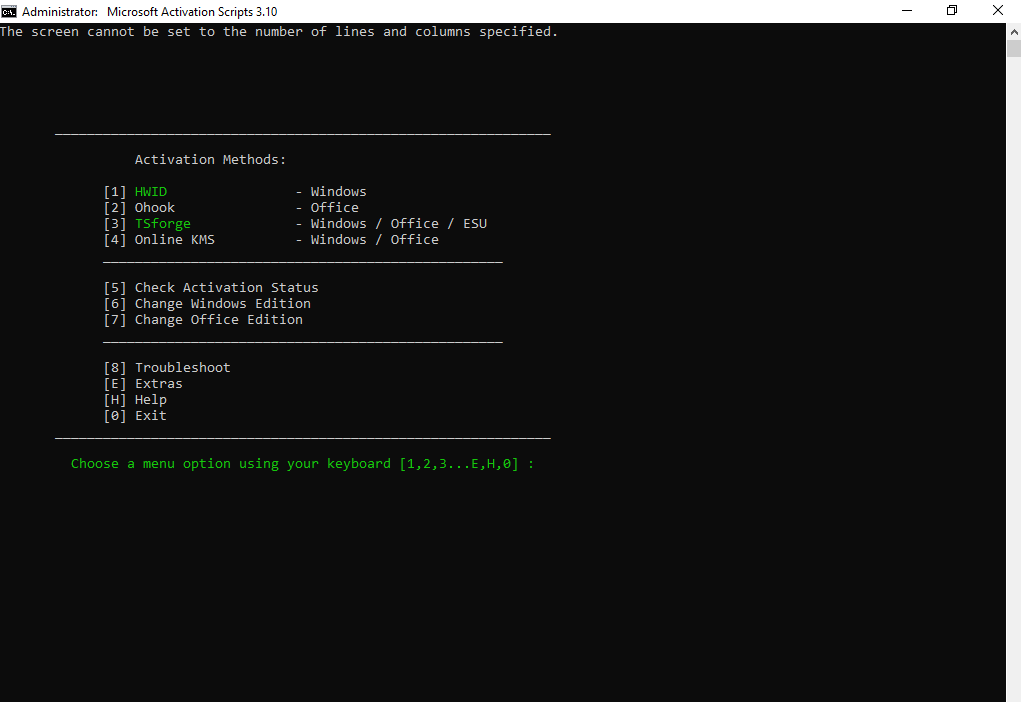Click the Help menu line
Screen dimensions: 1021x702
pyautogui.click(x=135, y=400)
